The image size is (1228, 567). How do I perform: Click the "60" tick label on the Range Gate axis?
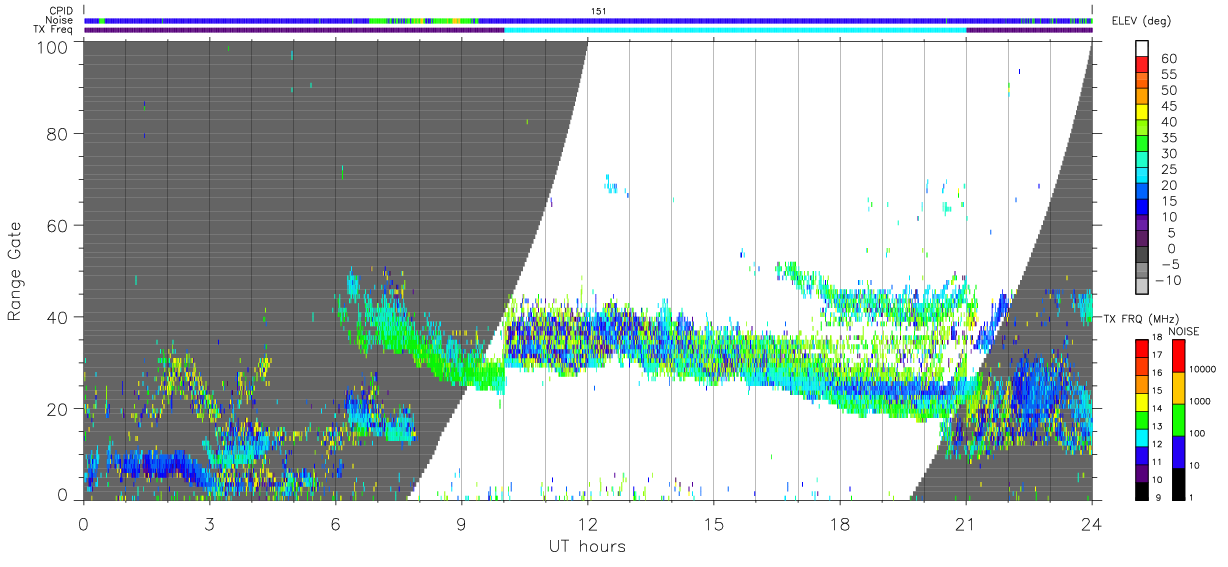tap(59, 225)
